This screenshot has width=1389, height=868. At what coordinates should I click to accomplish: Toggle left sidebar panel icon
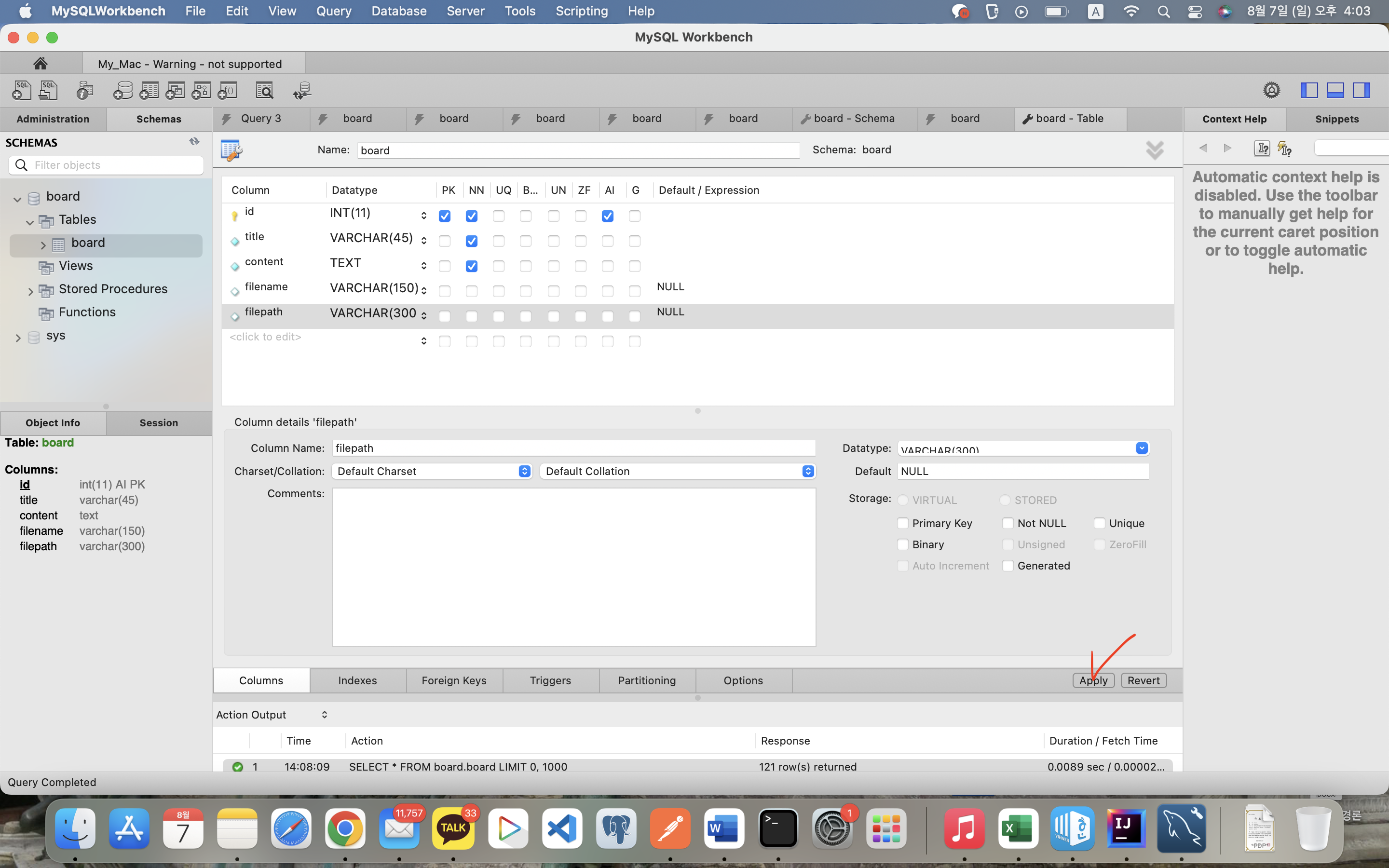(1309, 90)
